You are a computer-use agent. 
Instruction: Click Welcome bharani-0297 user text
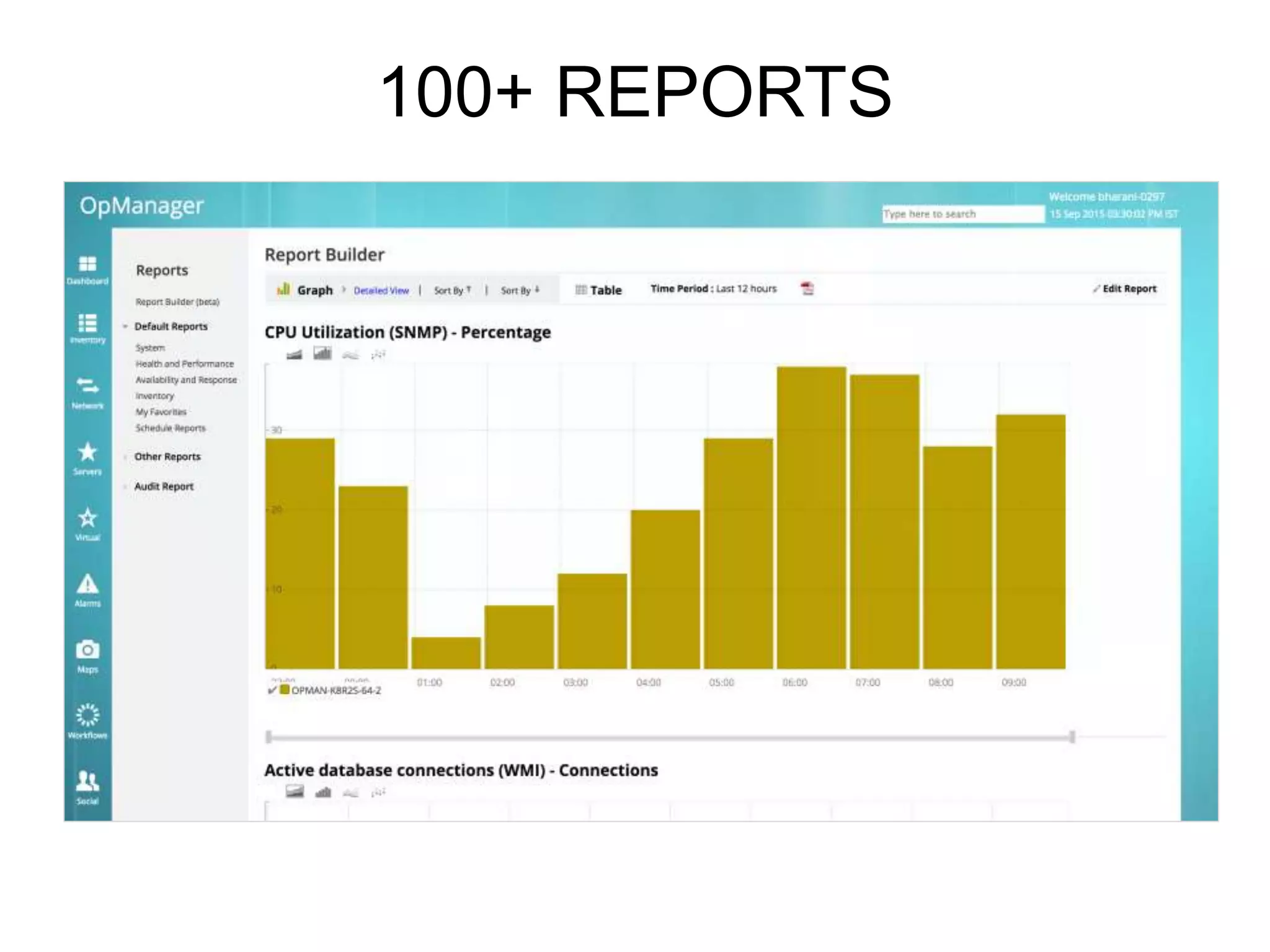click(1107, 197)
